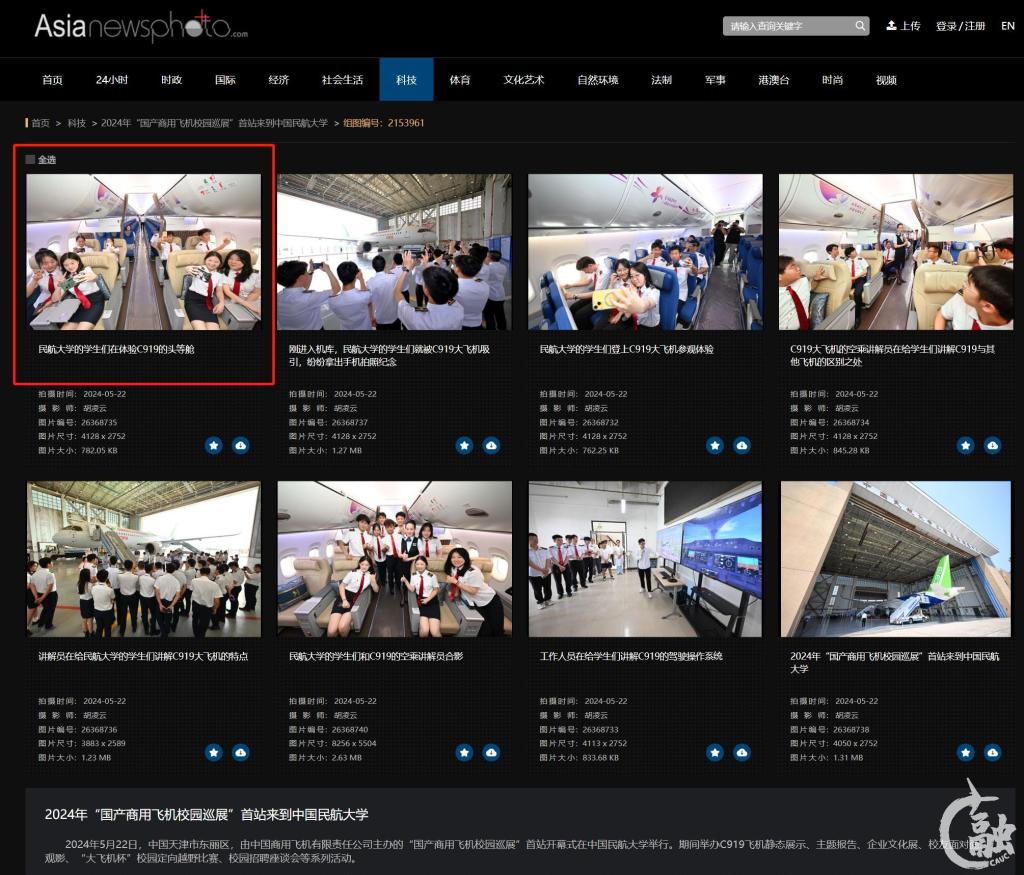The image size is (1024, 875).
Task: Open the first-class cabin students thumbnail
Action: point(143,252)
